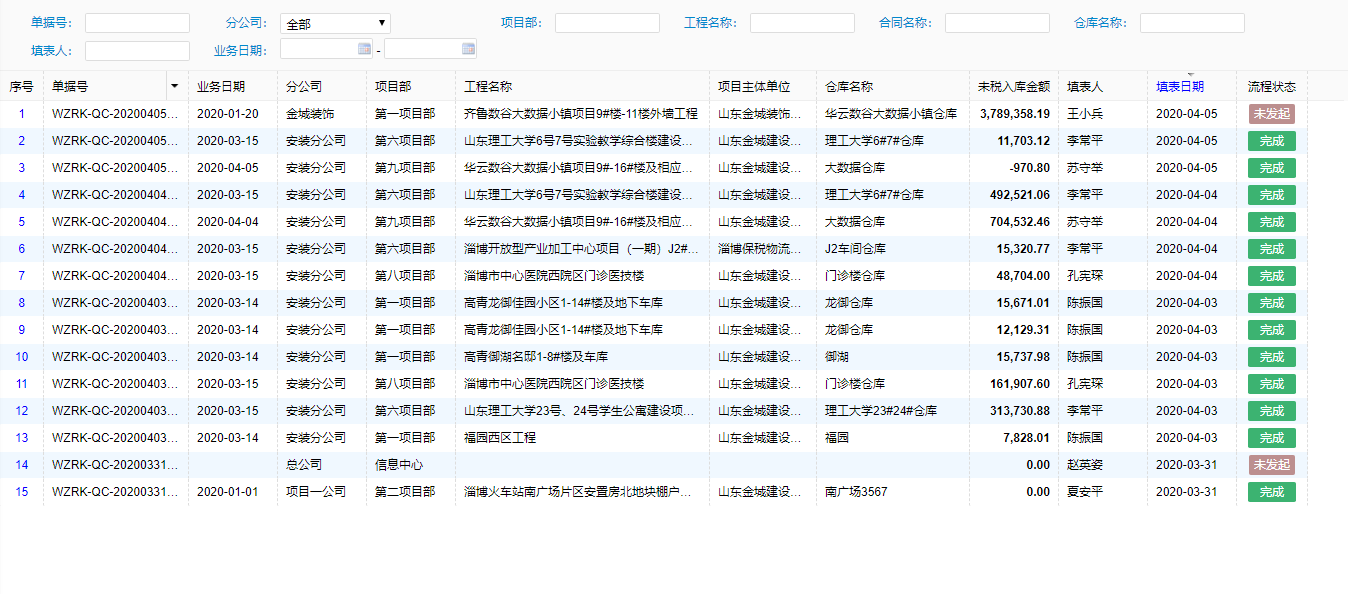Open the 单据号 column dropdown arrow
Viewport: 1348px width, 594px height.
(176, 86)
